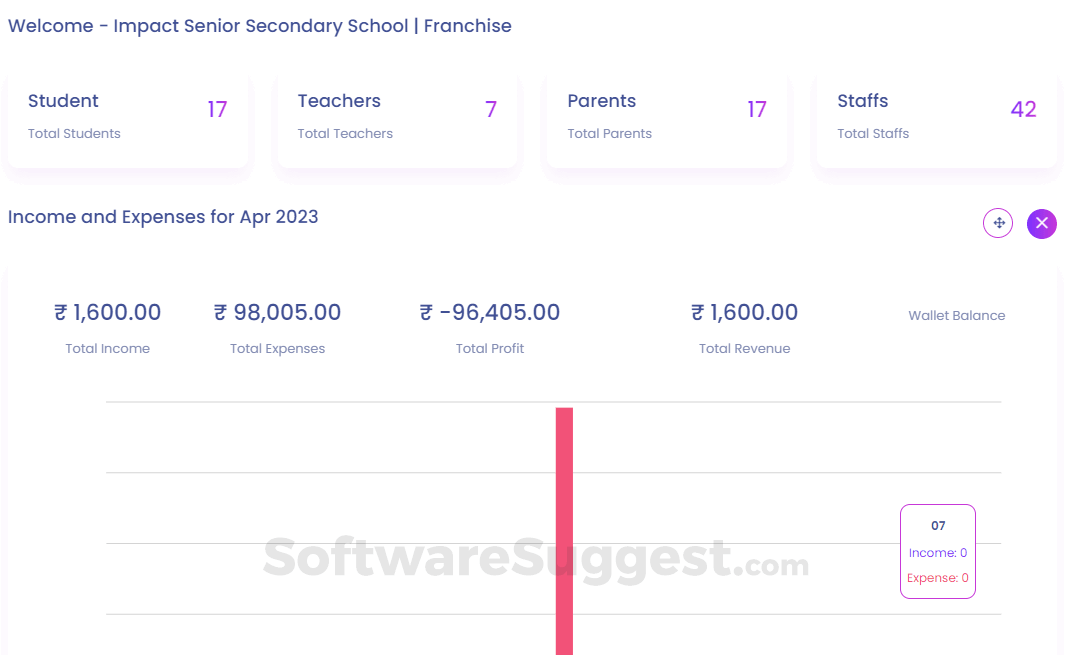Select the Wallet Balance label
1071x655 pixels.
pos(956,315)
